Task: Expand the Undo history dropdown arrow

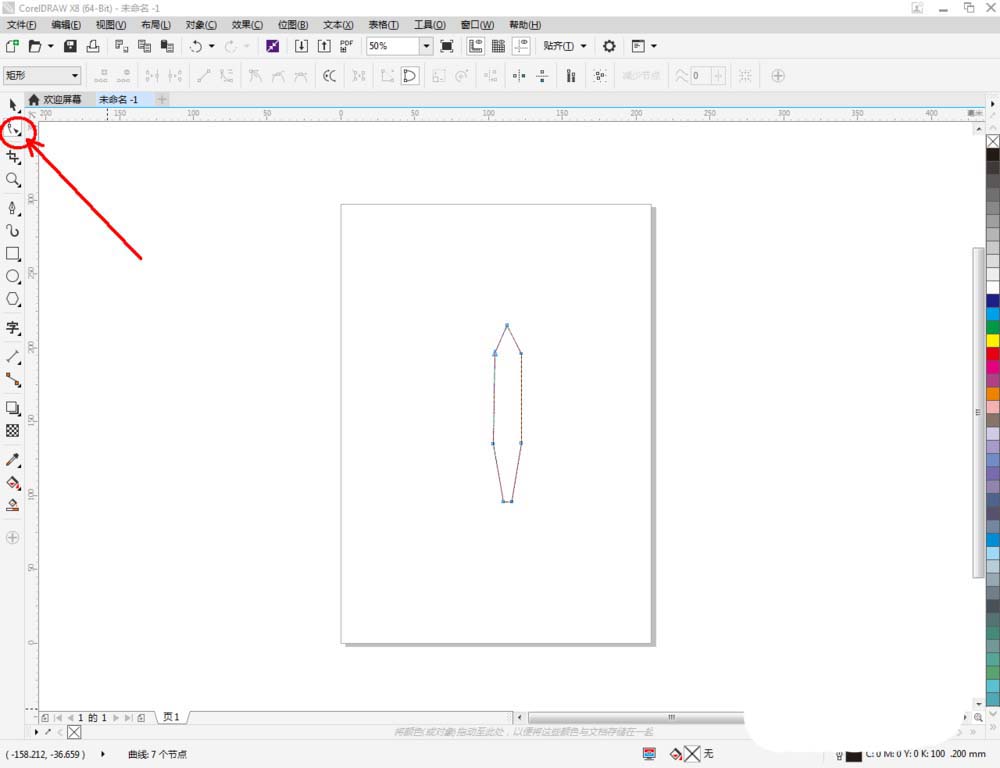Action: pyautogui.click(x=211, y=46)
